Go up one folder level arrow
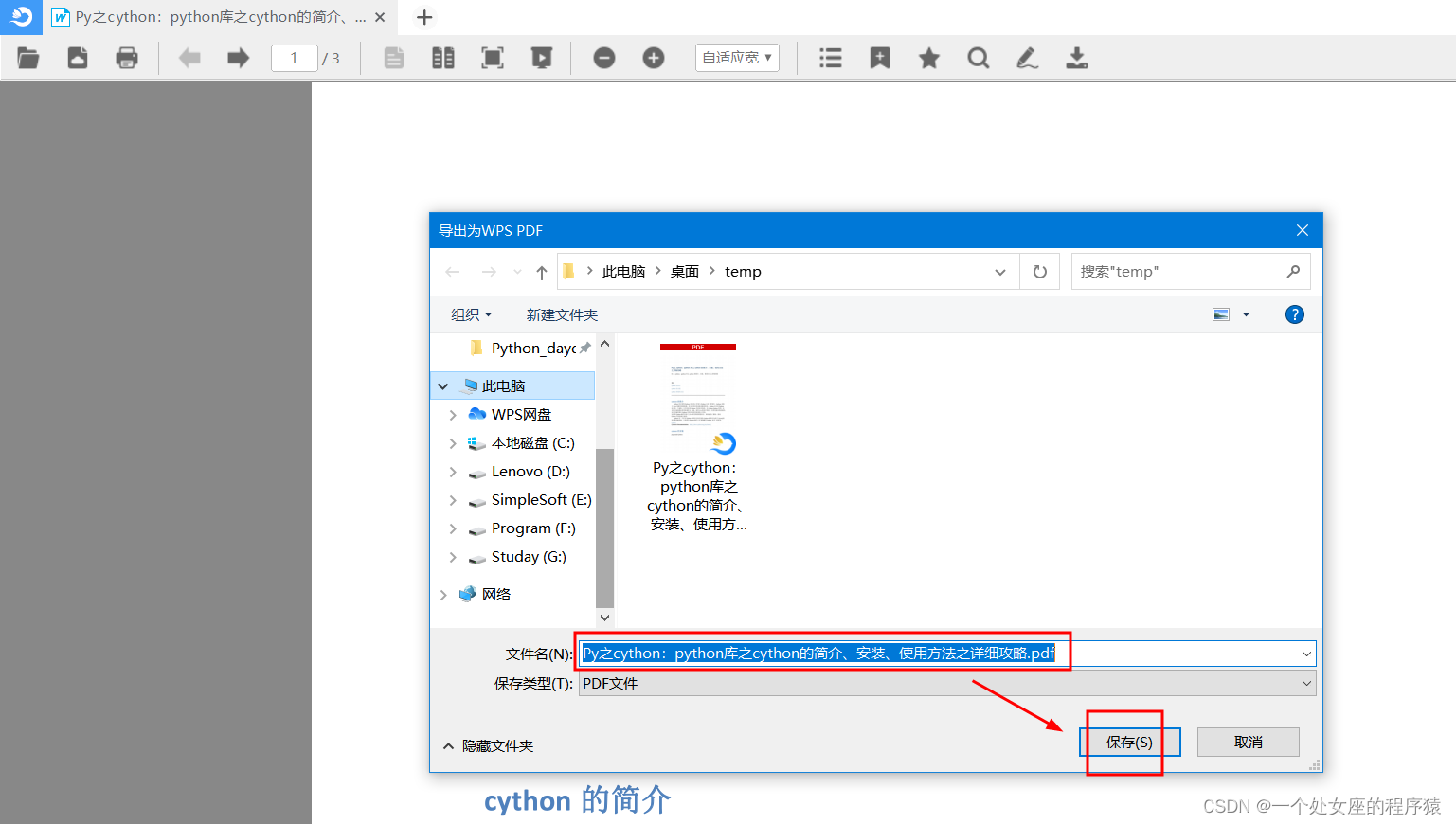This screenshot has width=1456, height=824. coord(542,272)
